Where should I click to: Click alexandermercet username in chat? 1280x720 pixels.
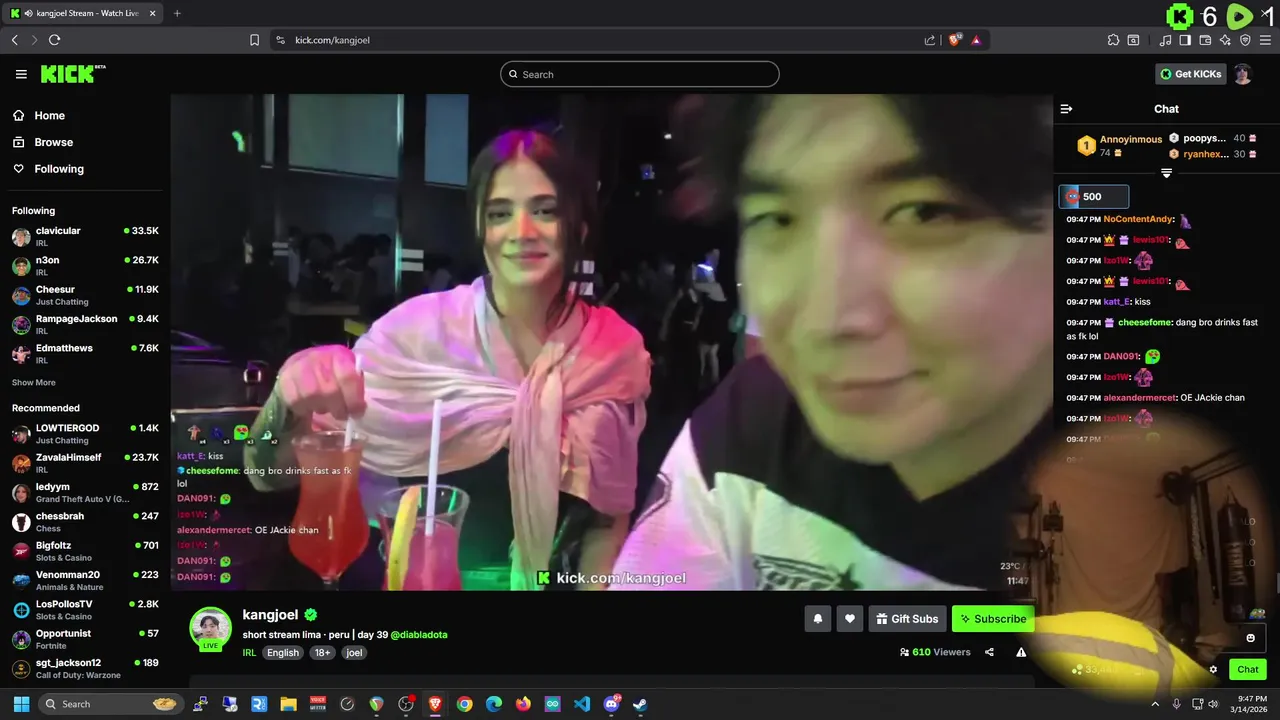click(1140, 398)
